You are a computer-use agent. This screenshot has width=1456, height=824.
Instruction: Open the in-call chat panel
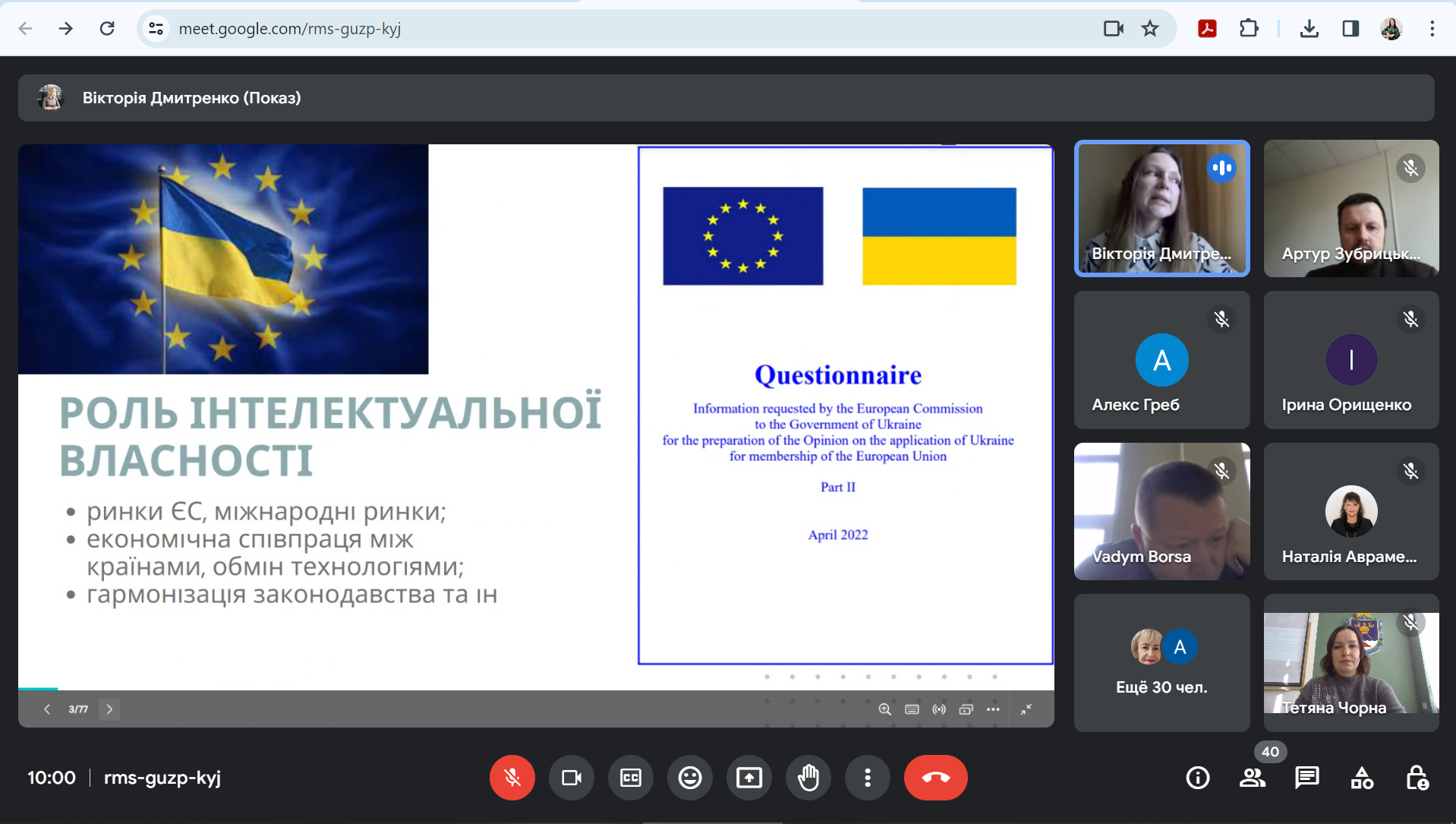1307,778
